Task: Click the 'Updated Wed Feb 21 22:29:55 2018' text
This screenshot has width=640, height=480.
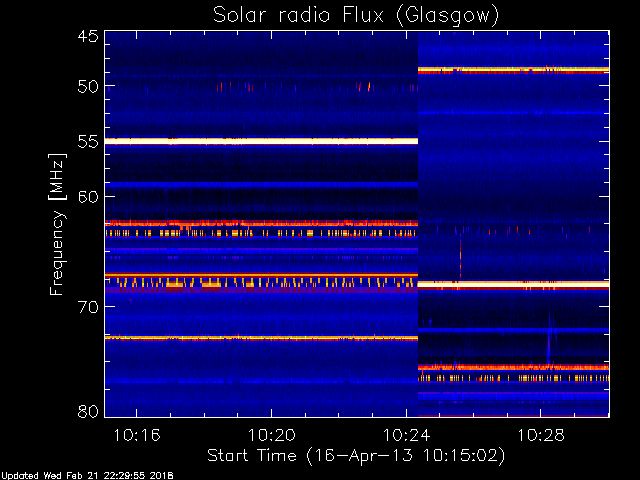Action: coord(87,476)
